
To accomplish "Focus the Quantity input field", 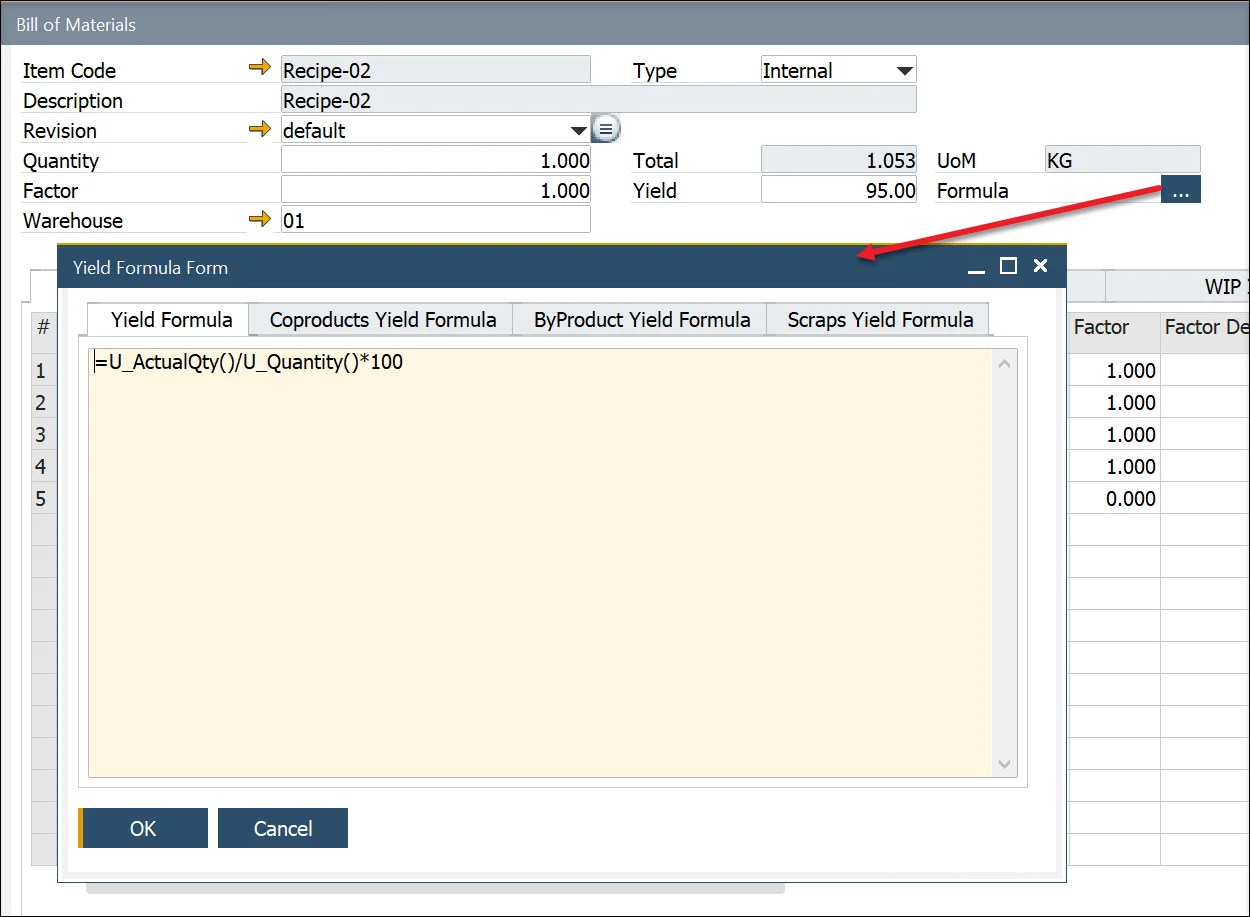I will 436,160.
